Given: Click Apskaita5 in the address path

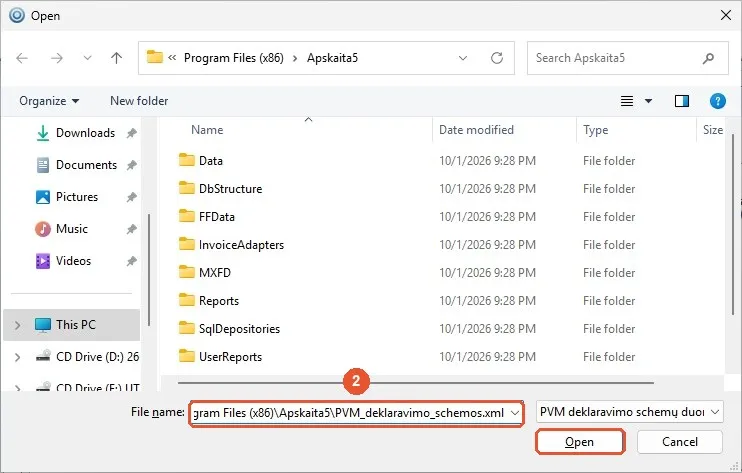Looking at the screenshot, I should 332,58.
